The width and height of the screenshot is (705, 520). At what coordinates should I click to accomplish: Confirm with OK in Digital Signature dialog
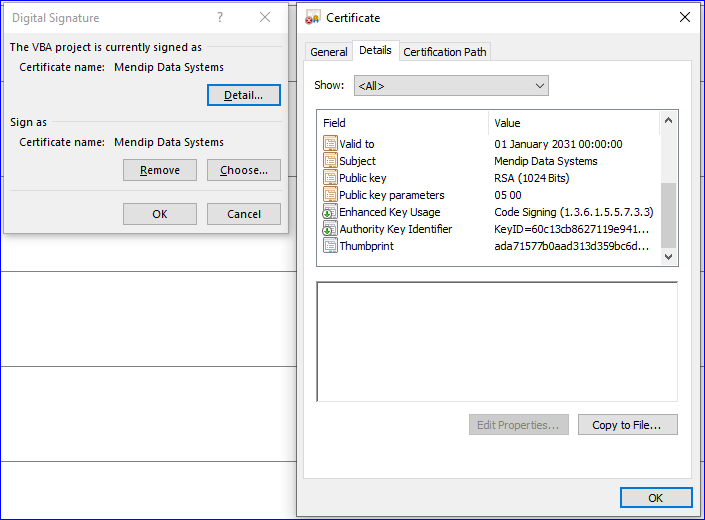[x=160, y=214]
